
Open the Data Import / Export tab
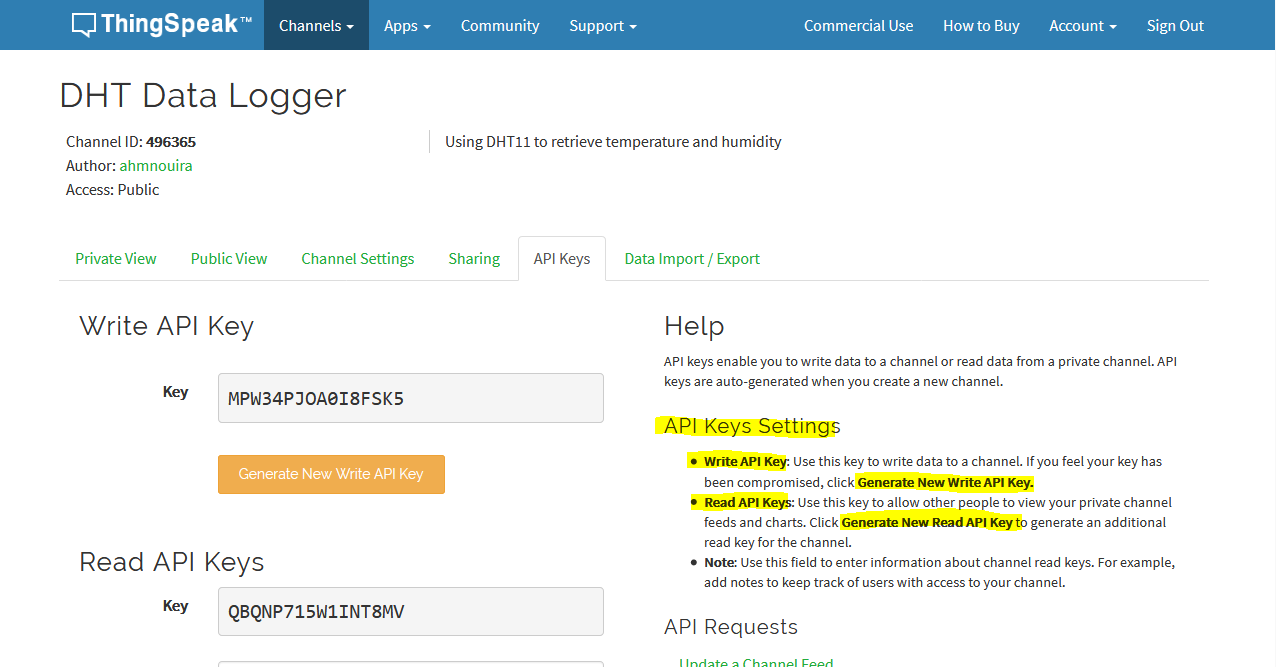click(692, 258)
